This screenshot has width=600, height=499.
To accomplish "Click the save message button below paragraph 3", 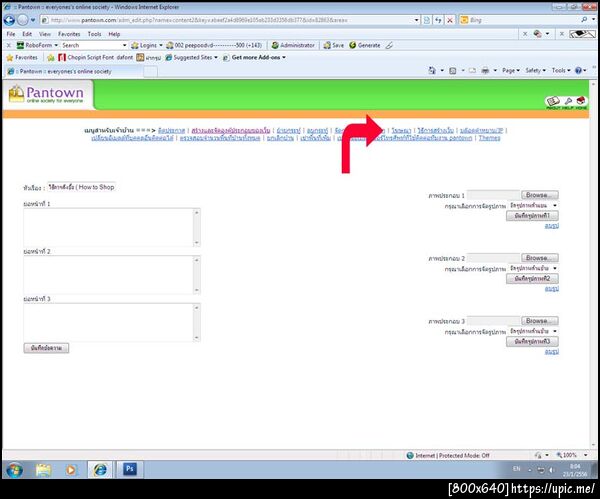I will coord(46,348).
